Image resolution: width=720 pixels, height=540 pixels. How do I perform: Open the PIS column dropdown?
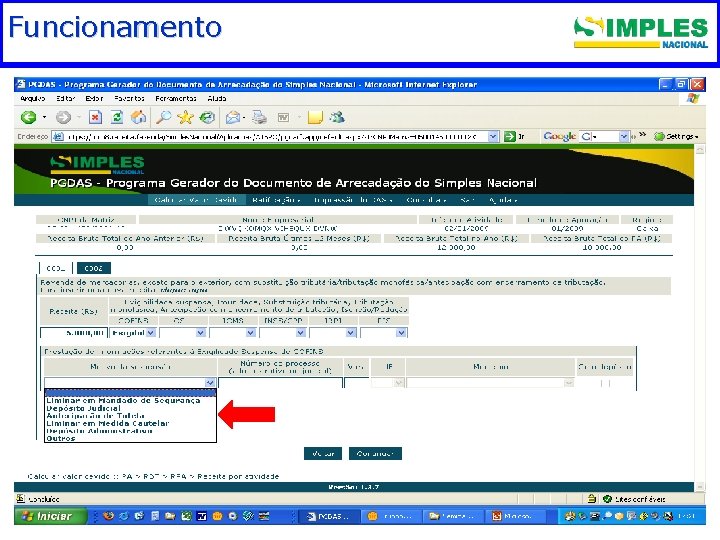[401, 332]
